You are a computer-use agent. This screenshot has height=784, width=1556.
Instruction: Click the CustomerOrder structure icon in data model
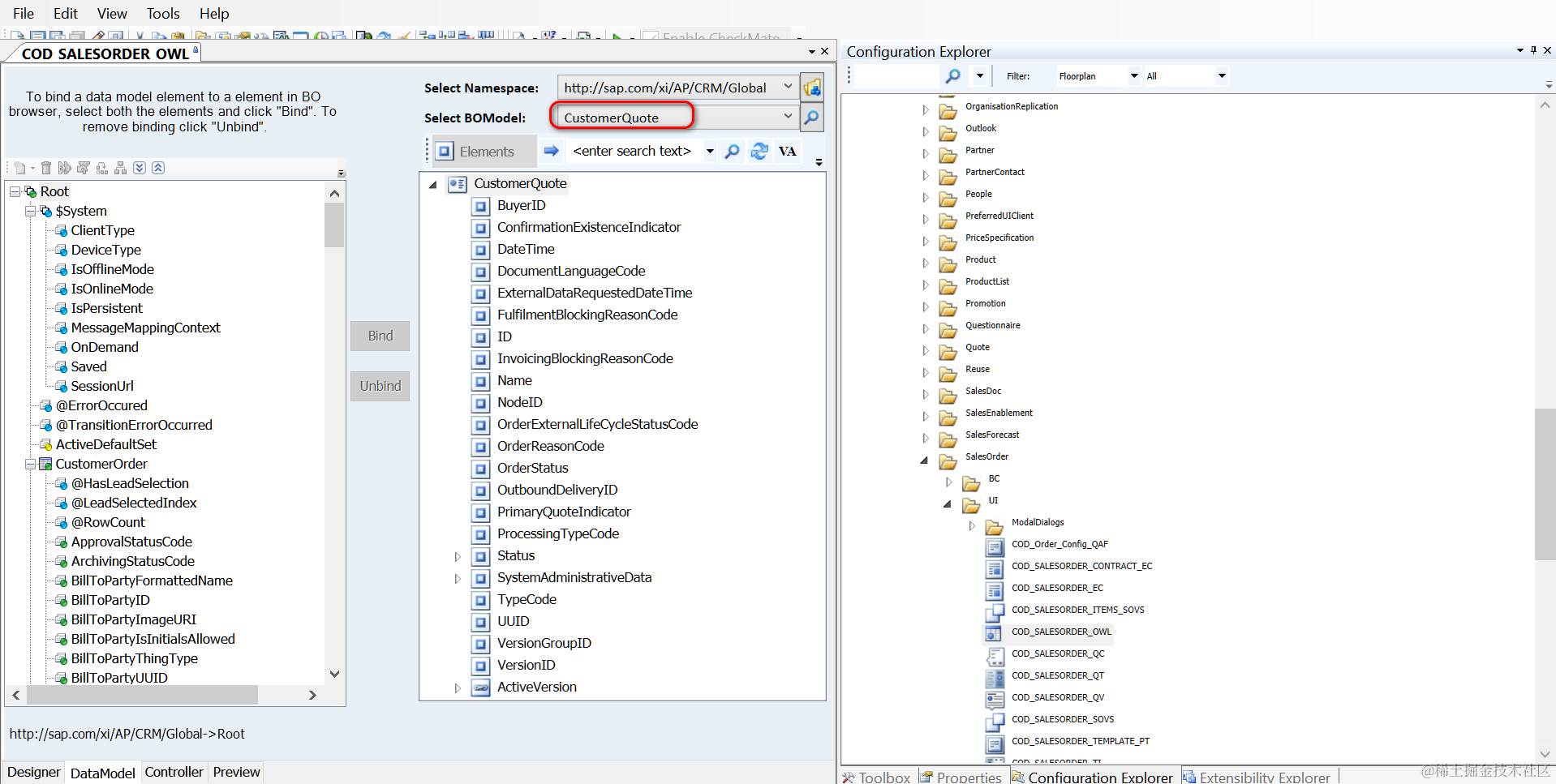[46, 464]
